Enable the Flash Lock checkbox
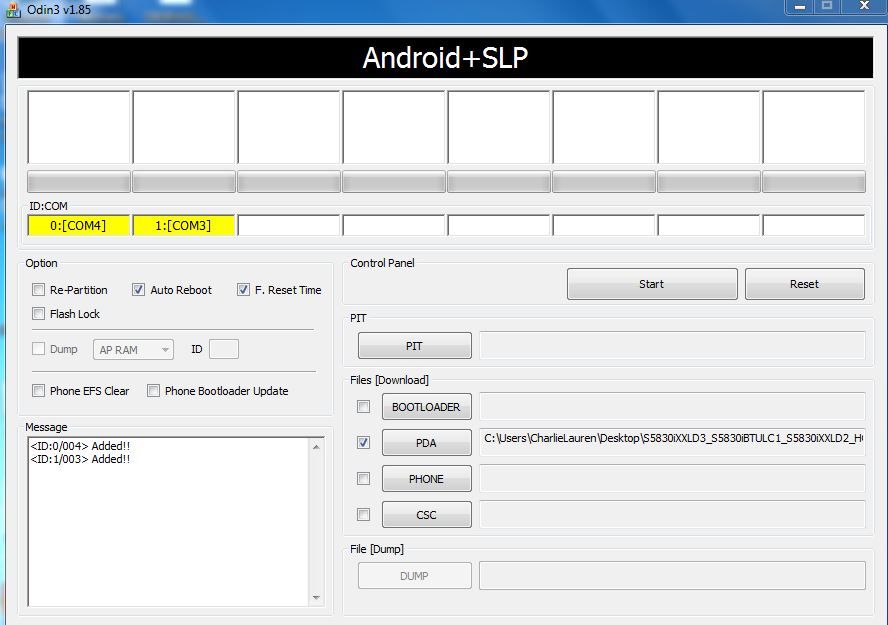 tap(39, 314)
